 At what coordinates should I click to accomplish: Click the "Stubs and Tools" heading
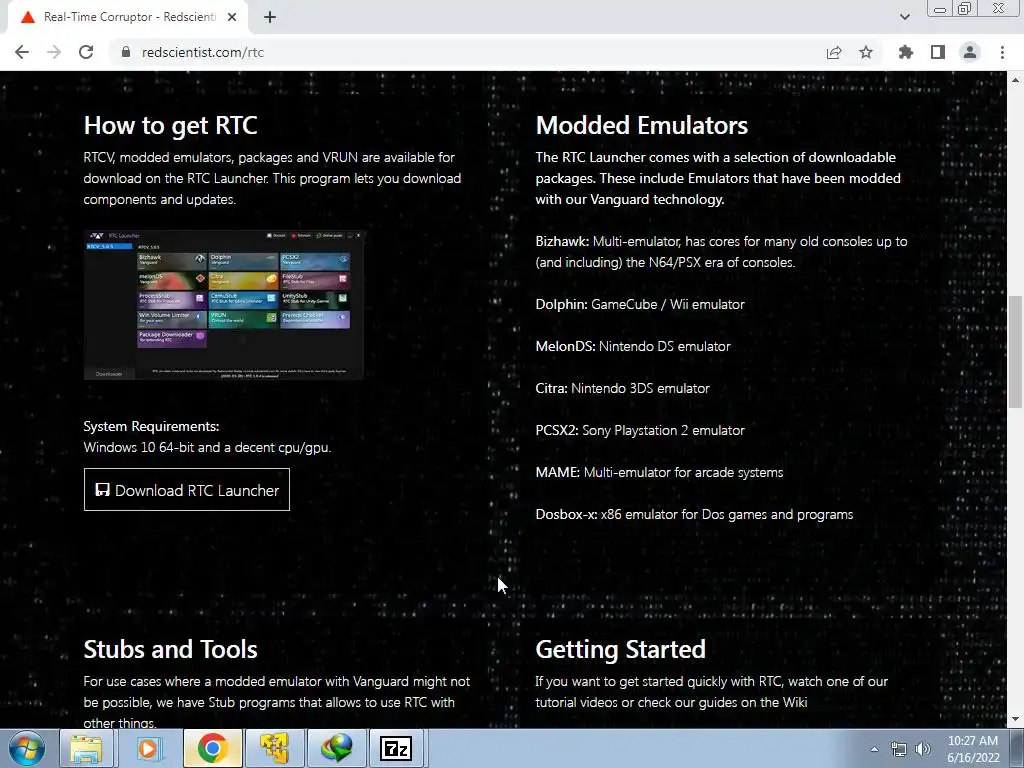170,649
